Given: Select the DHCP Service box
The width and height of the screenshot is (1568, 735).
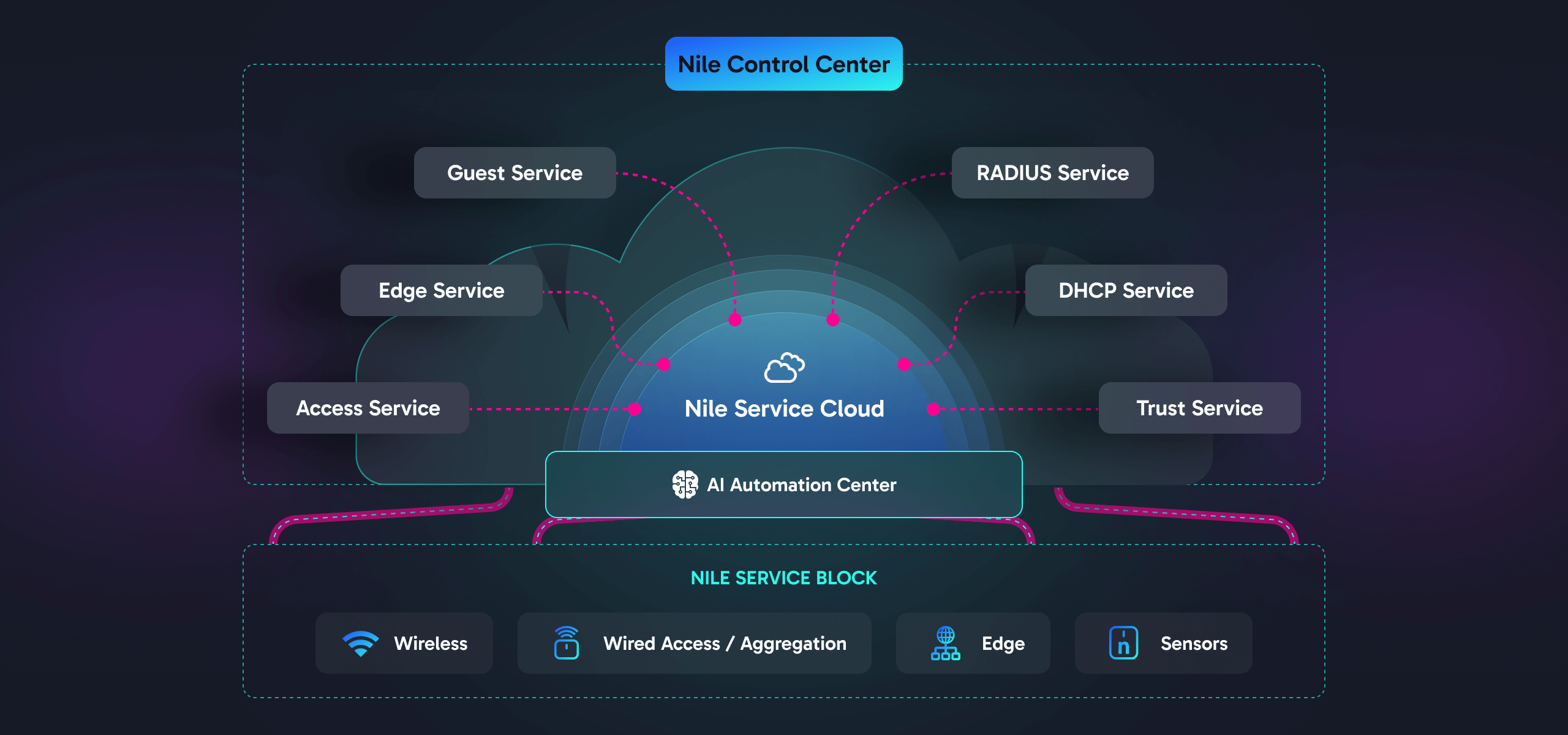Looking at the screenshot, I should coord(1126,290).
